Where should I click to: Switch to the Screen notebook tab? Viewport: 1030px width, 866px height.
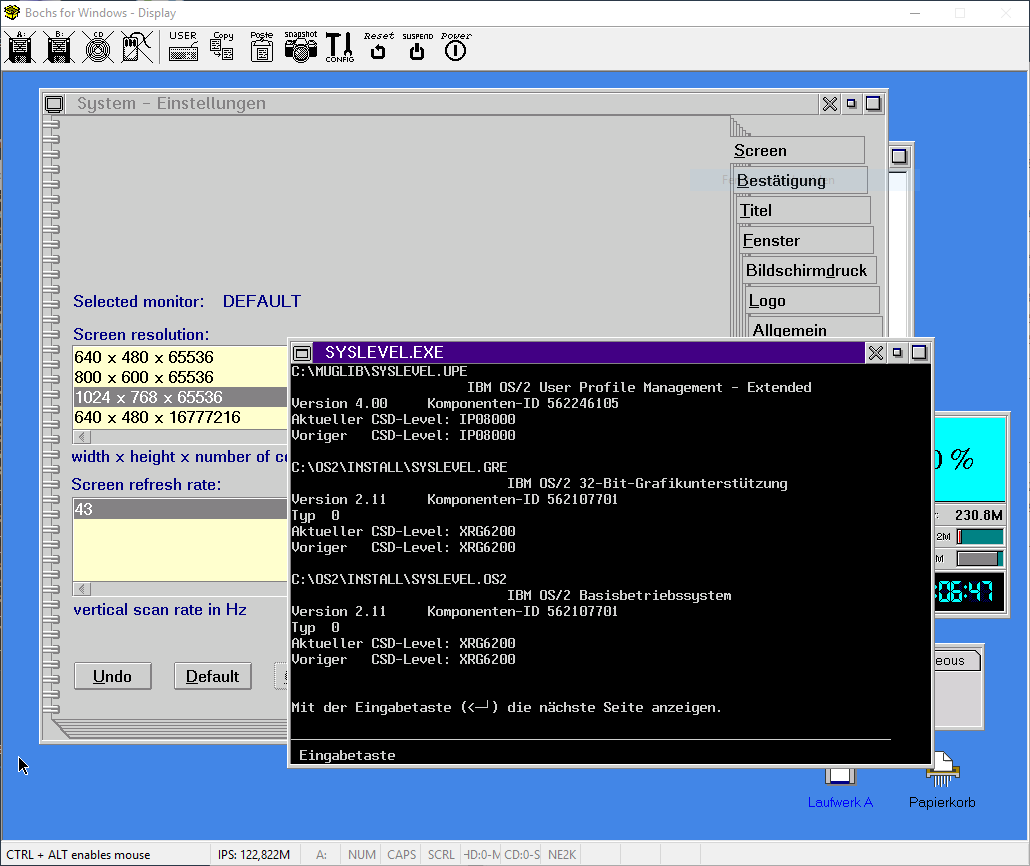click(x=798, y=150)
